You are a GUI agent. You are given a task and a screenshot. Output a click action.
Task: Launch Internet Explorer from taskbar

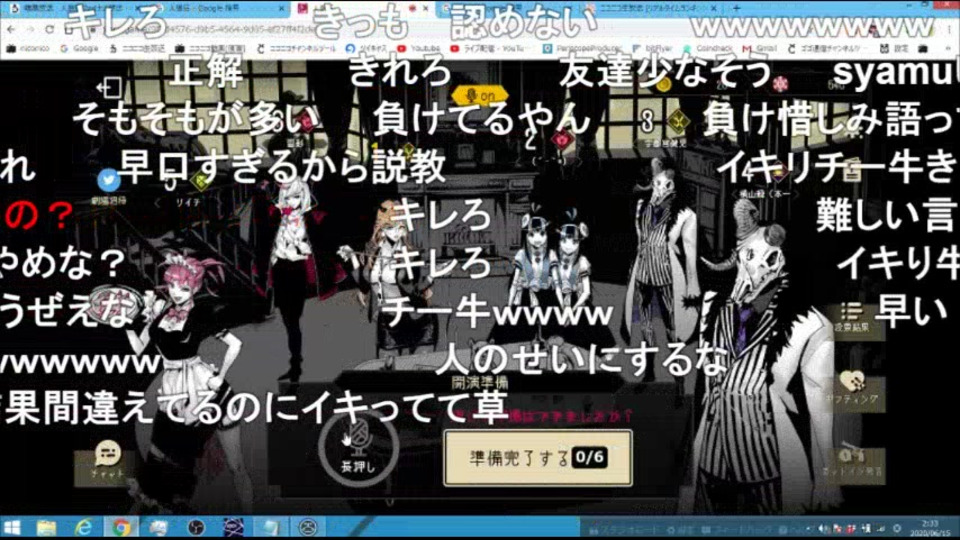[84, 527]
